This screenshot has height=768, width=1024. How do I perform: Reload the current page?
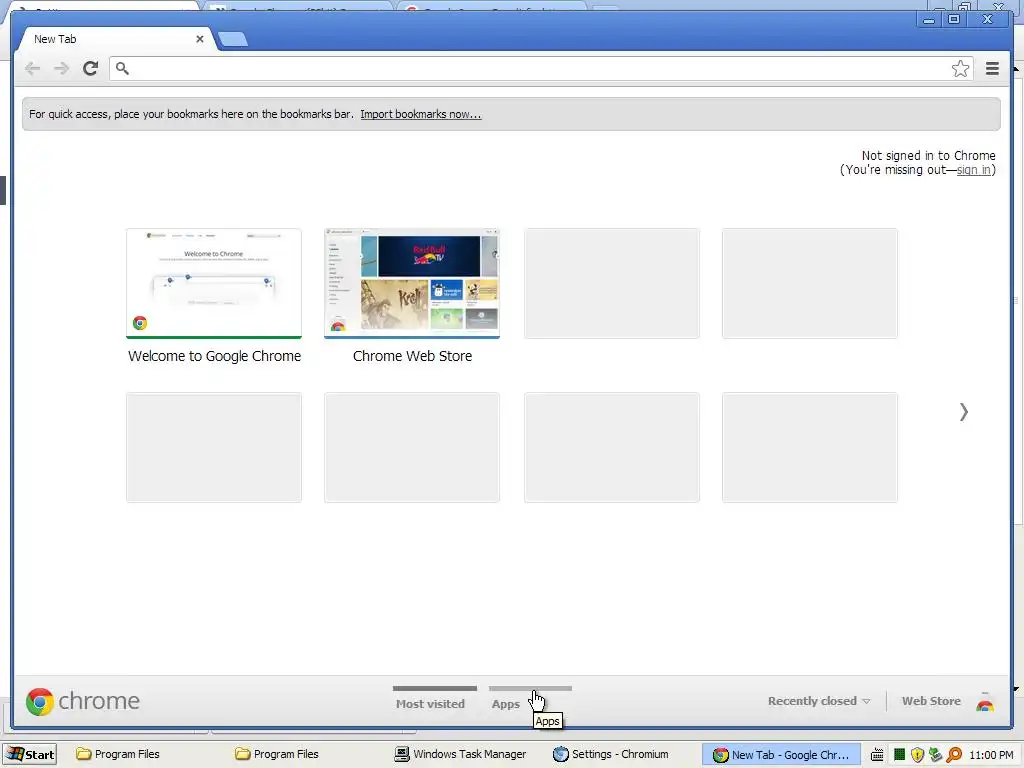pos(91,69)
